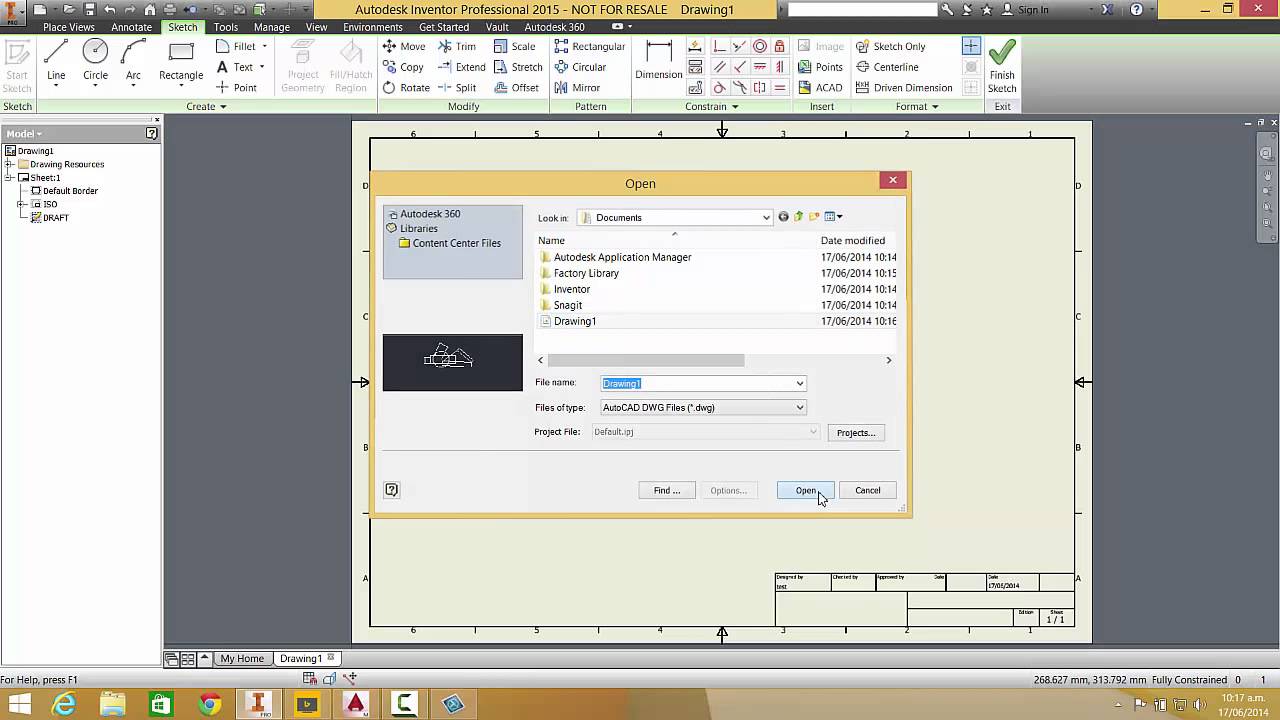The width and height of the screenshot is (1280, 720).
Task: Toggle Driven Dimension format option
Action: [x=904, y=87]
